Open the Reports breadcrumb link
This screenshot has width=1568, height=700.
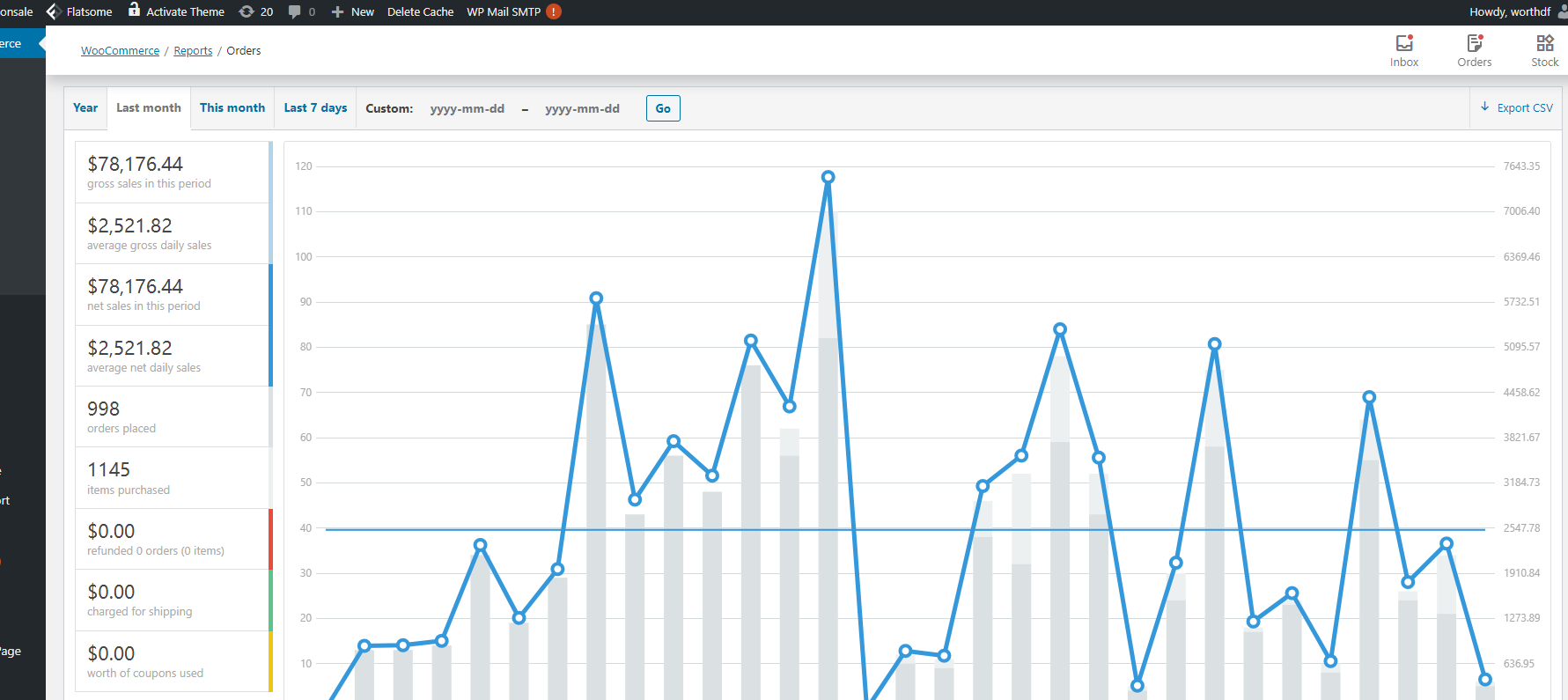[x=193, y=50]
